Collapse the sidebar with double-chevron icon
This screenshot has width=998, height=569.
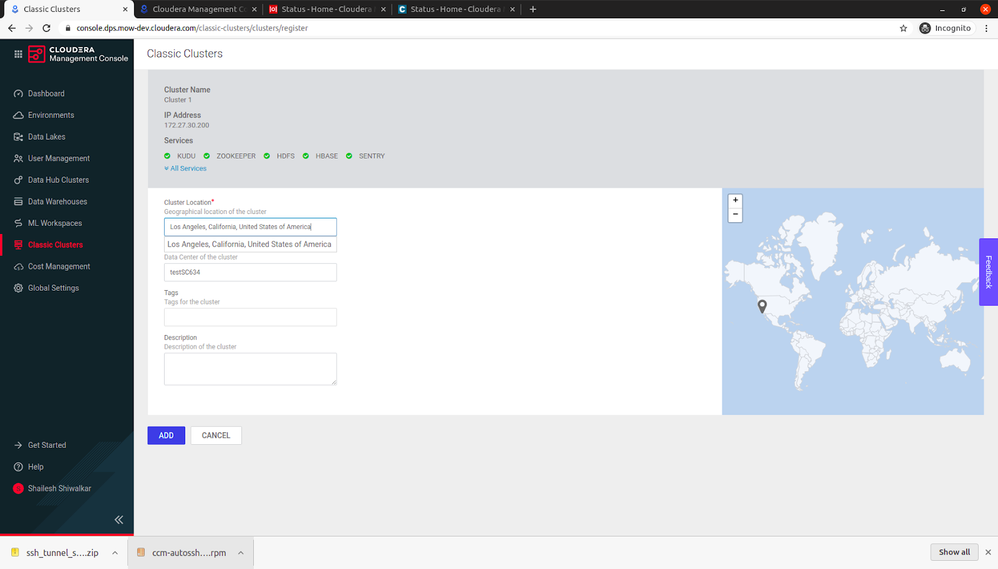(x=119, y=520)
